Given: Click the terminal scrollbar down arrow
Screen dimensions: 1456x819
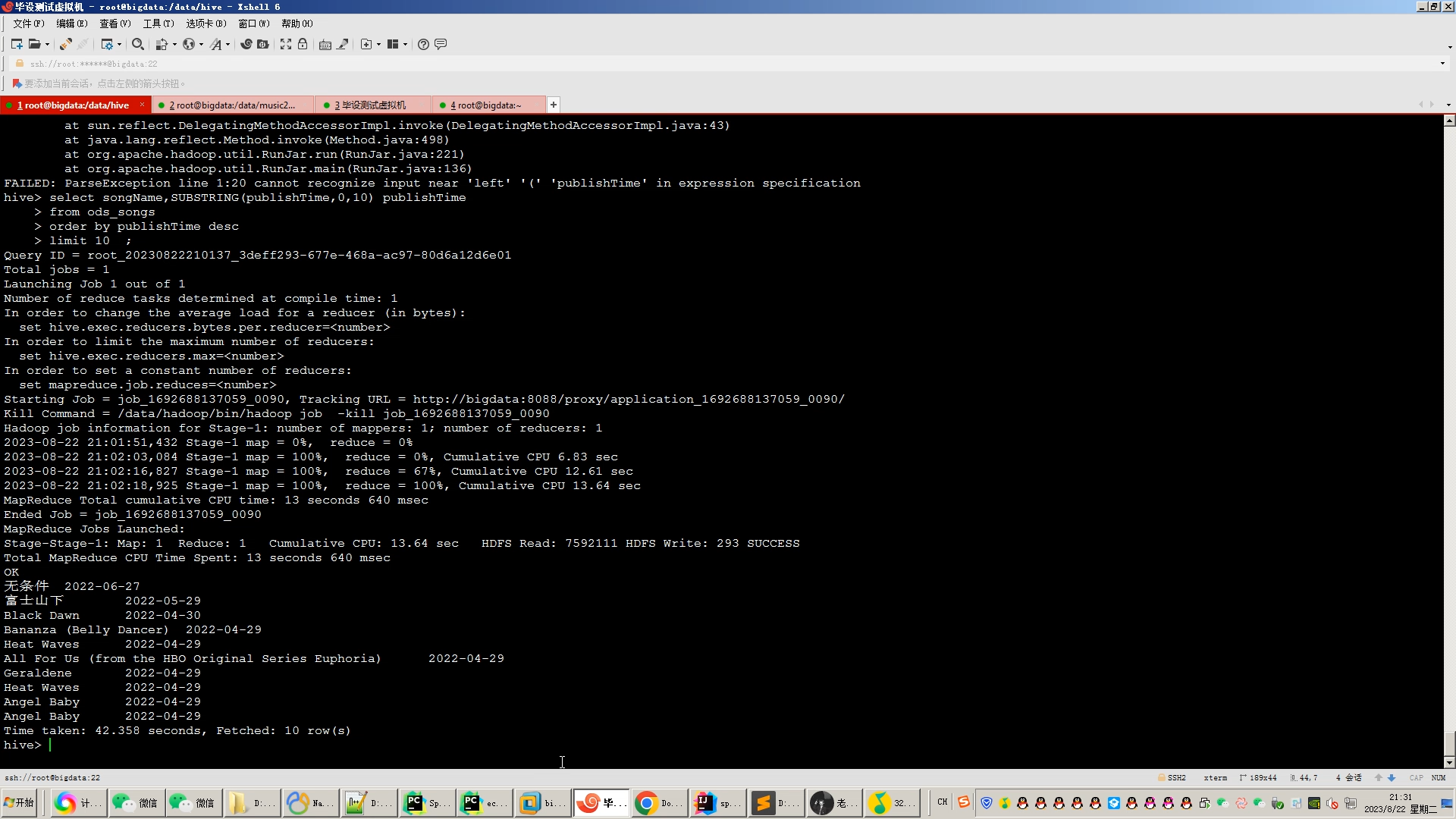Looking at the screenshot, I should pyautogui.click(x=1449, y=763).
